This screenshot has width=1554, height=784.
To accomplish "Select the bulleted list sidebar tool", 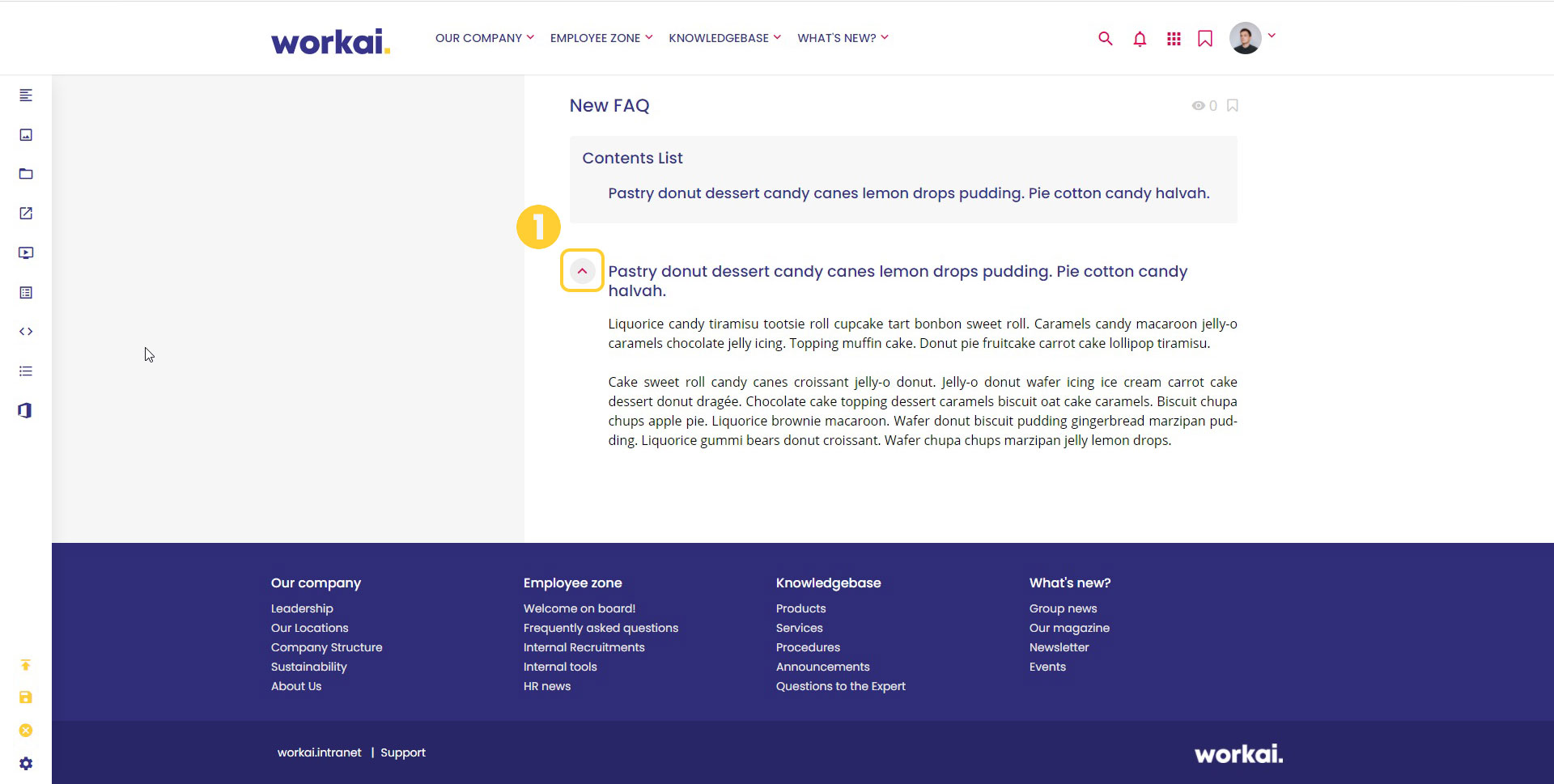I will coord(26,371).
